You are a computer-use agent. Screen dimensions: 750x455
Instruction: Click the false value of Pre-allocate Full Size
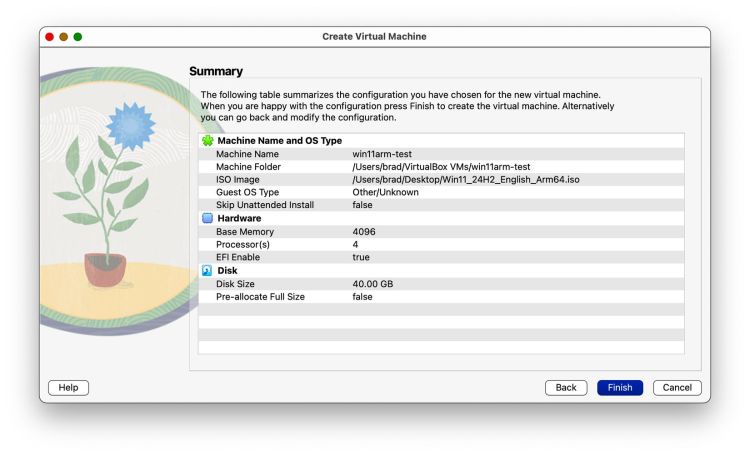coord(363,297)
